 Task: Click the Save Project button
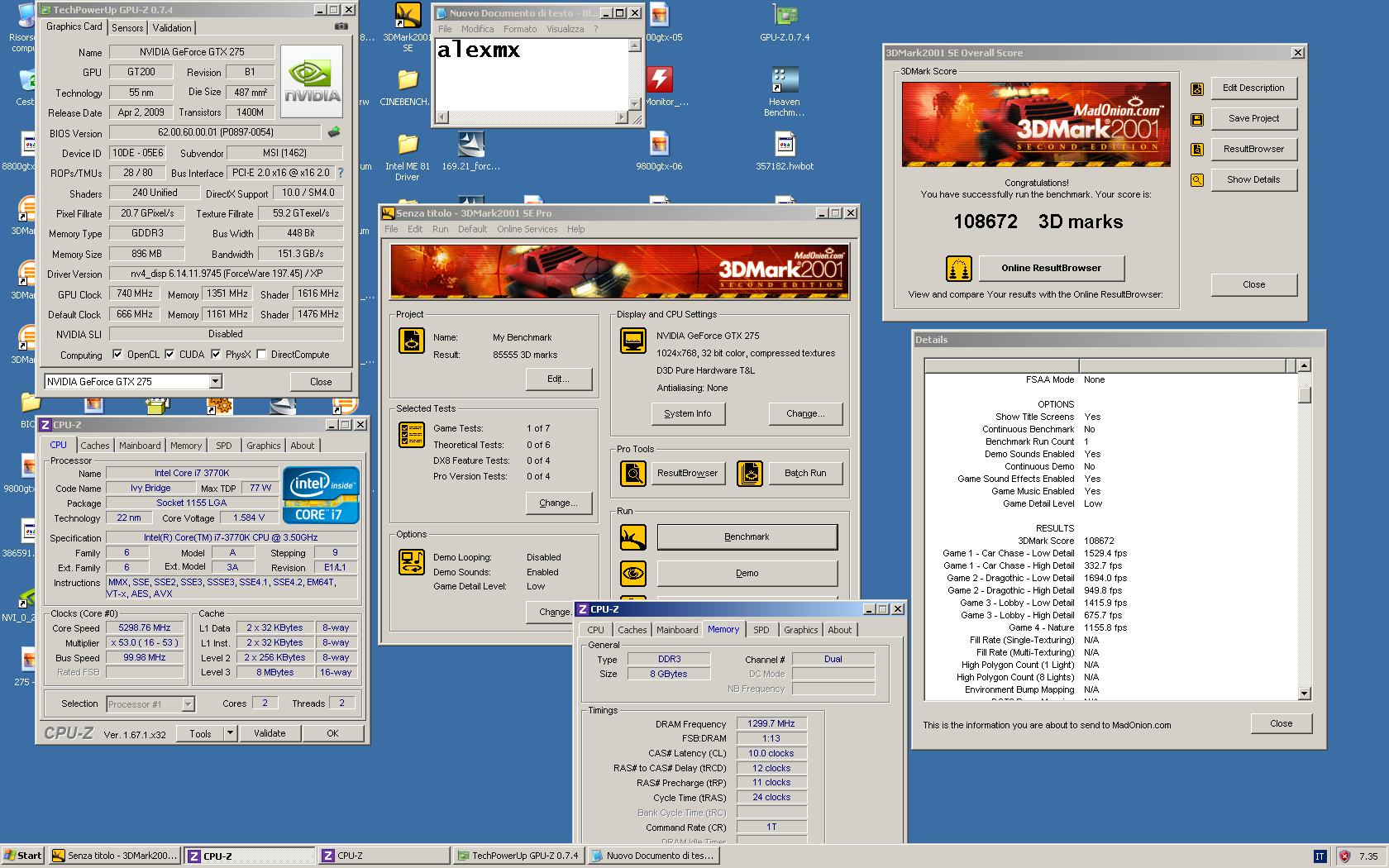[x=1253, y=119]
